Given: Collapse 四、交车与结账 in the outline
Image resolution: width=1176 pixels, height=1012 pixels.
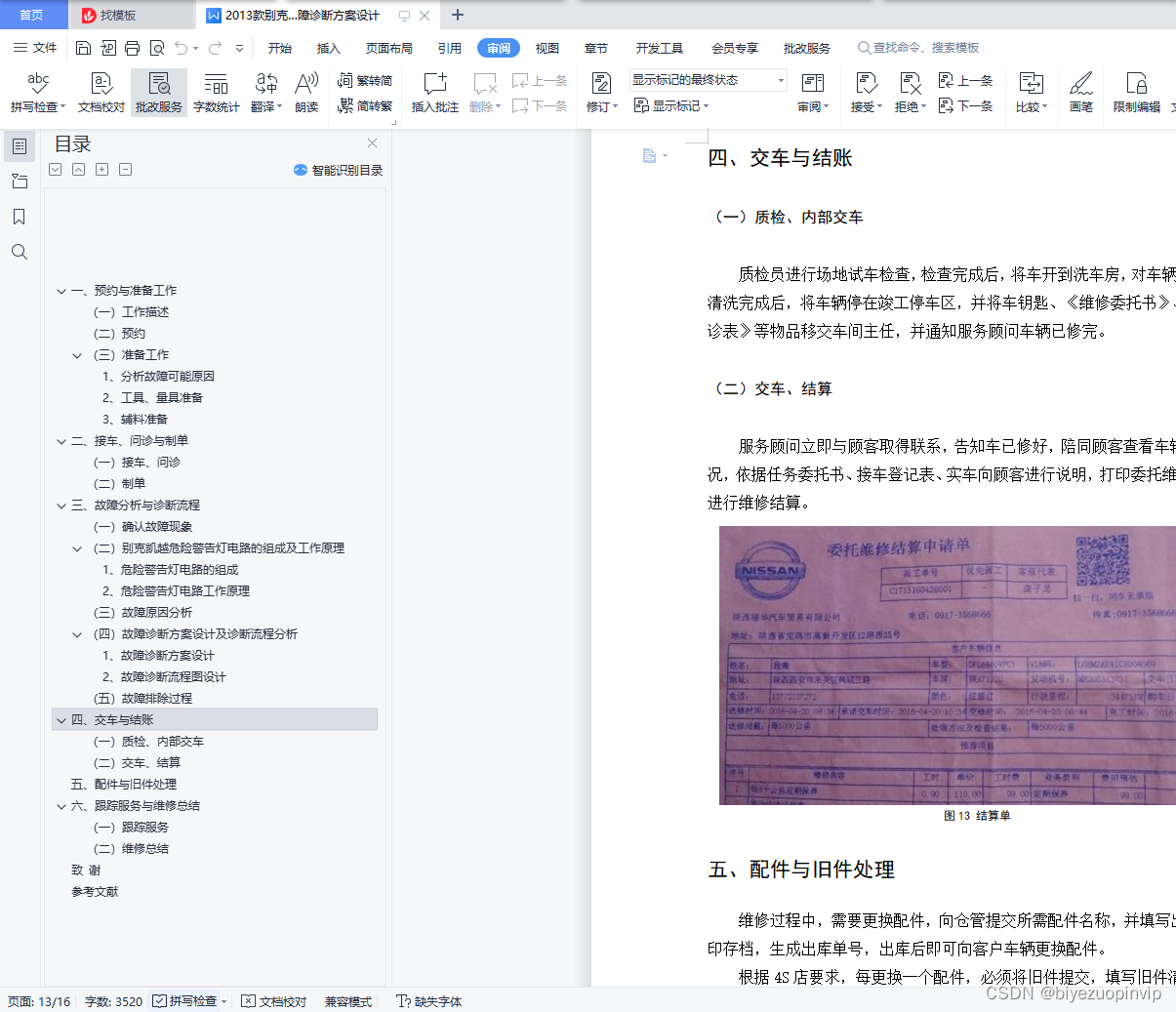Looking at the screenshot, I should pos(61,718).
